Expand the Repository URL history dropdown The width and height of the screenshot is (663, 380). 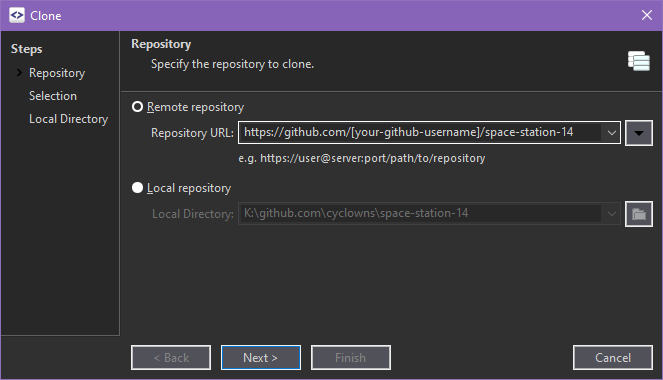(611, 133)
